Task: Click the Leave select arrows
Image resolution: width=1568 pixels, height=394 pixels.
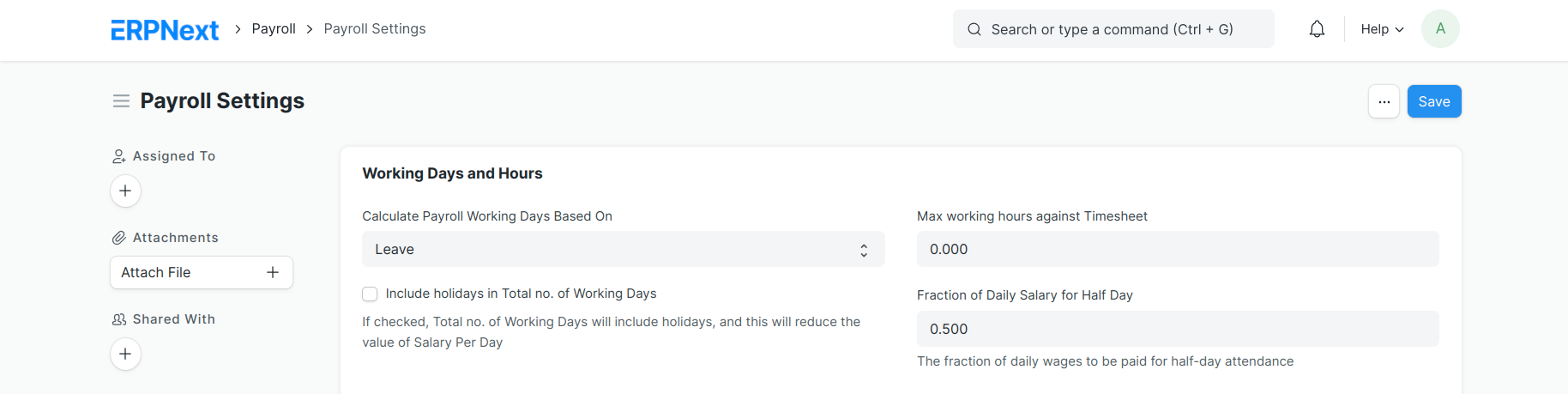Action: point(864,250)
